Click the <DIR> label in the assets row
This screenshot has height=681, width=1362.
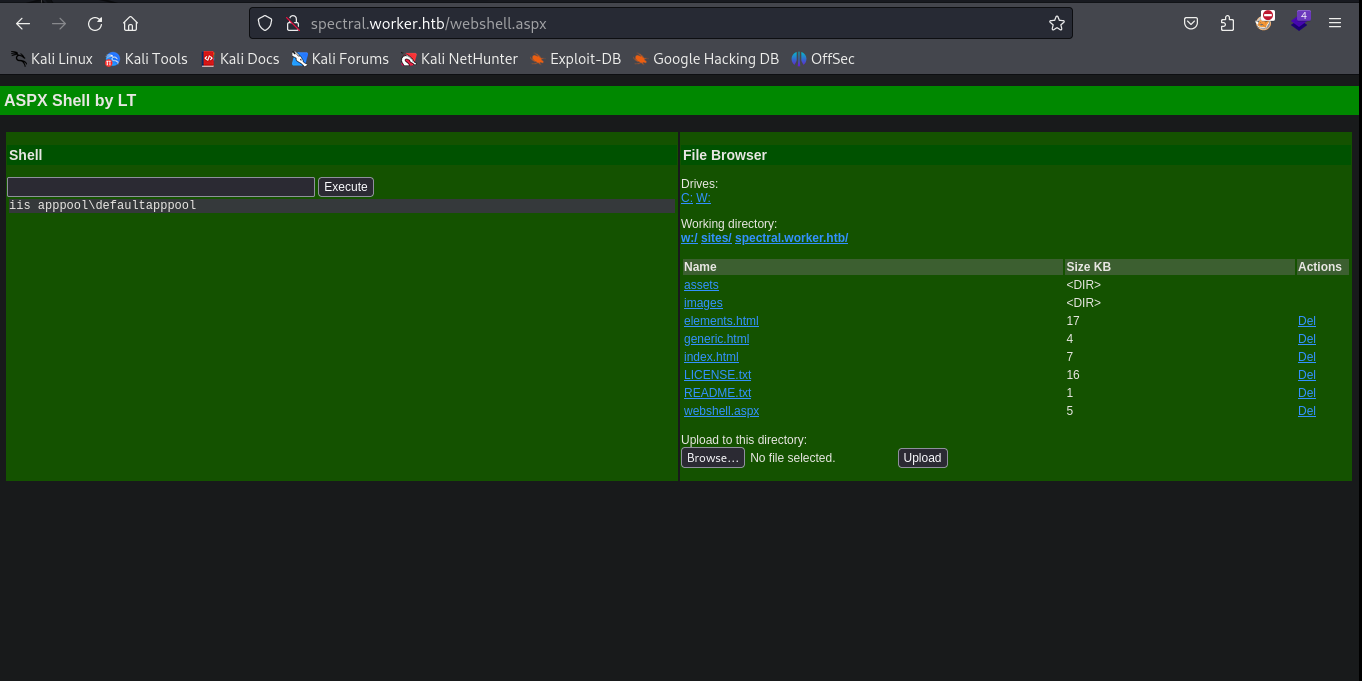coord(1084,285)
